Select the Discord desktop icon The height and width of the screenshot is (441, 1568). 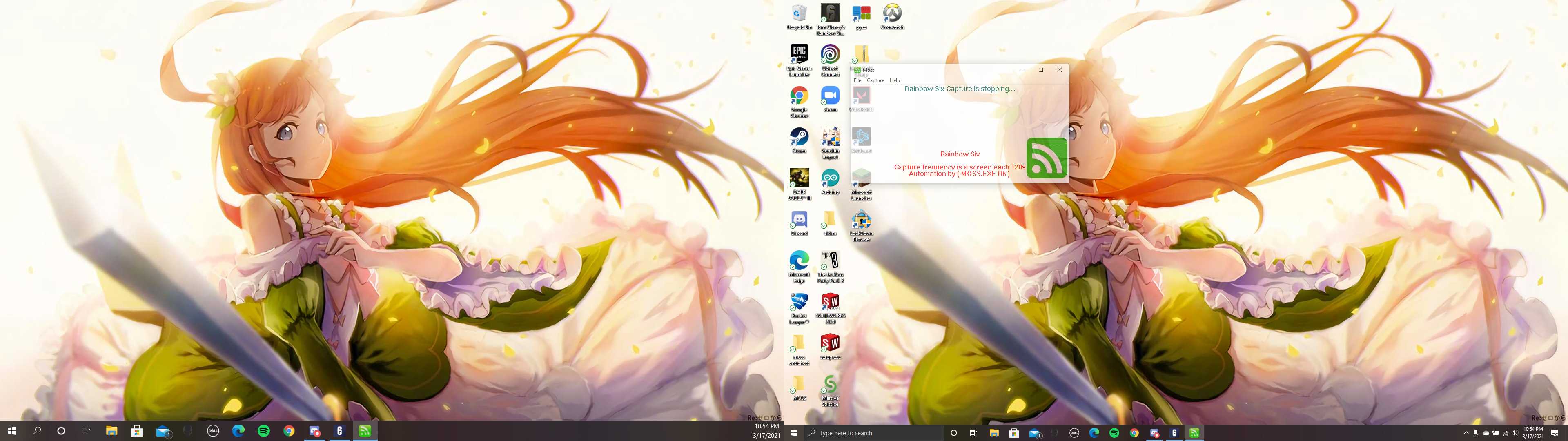799,223
